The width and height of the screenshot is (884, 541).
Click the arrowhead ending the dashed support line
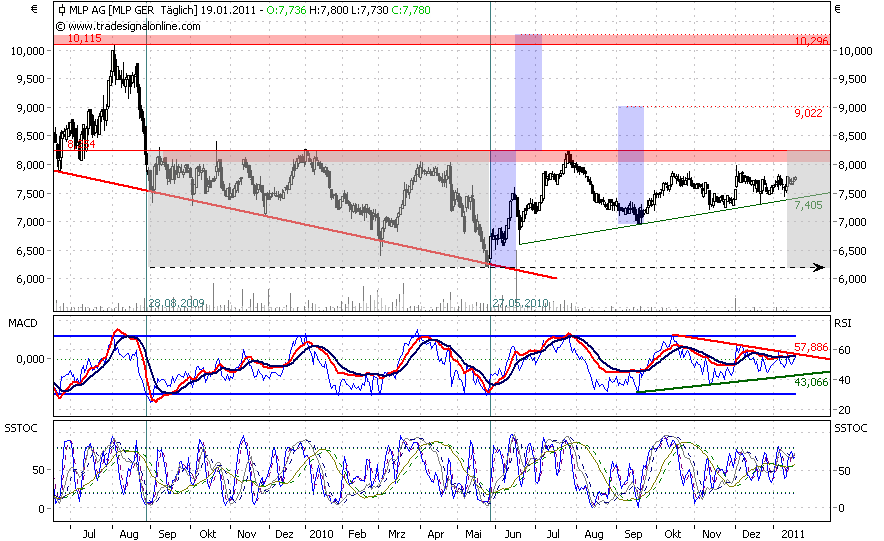[x=818, y=267]
